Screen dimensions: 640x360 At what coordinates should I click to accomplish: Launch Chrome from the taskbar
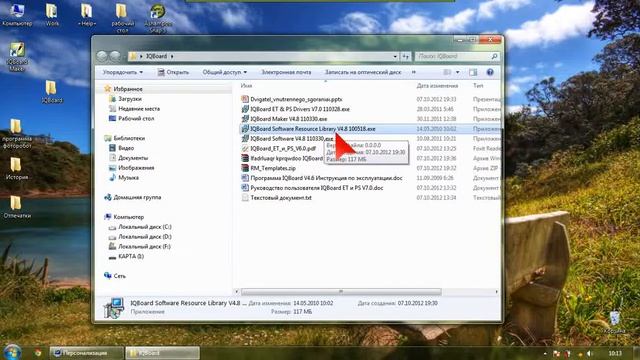pyautogui.click(x=38, y=353)
